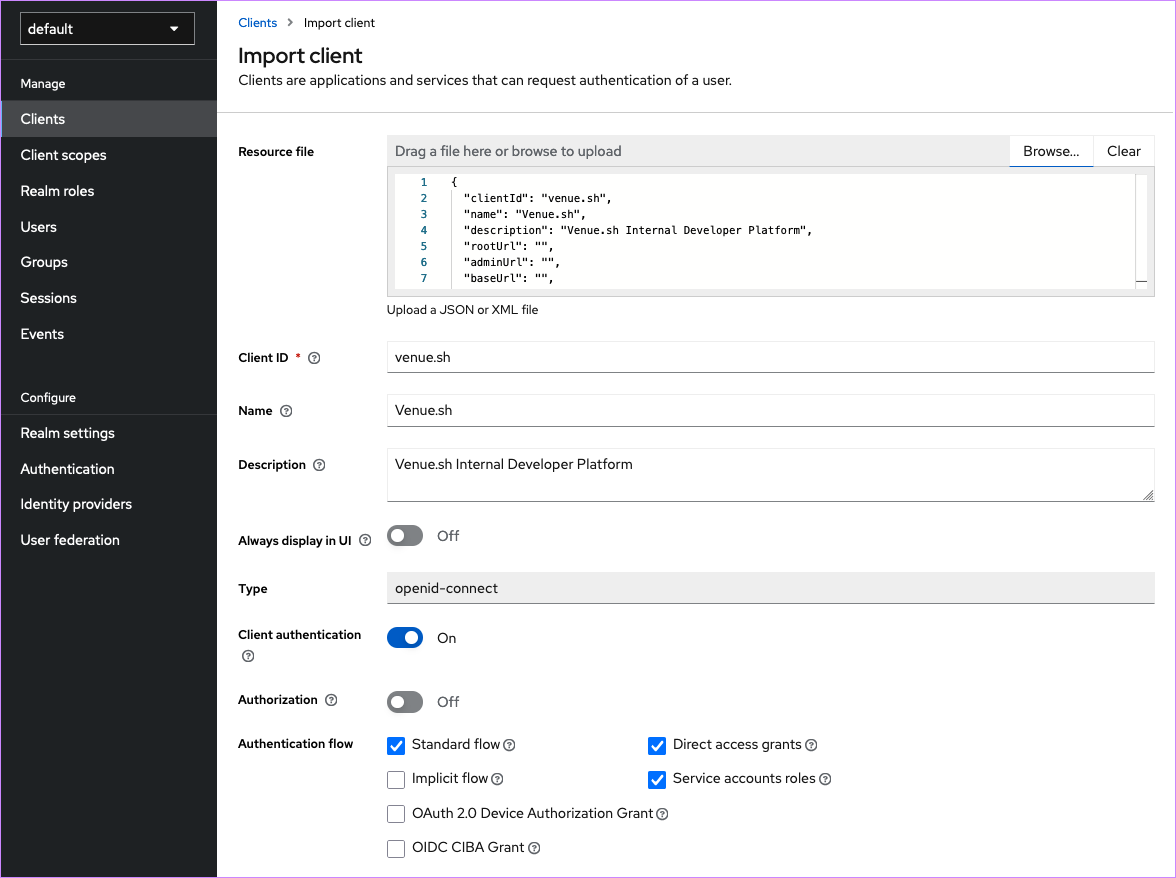
Task: Click the Description text area
Action: click(x=770, y=475)
